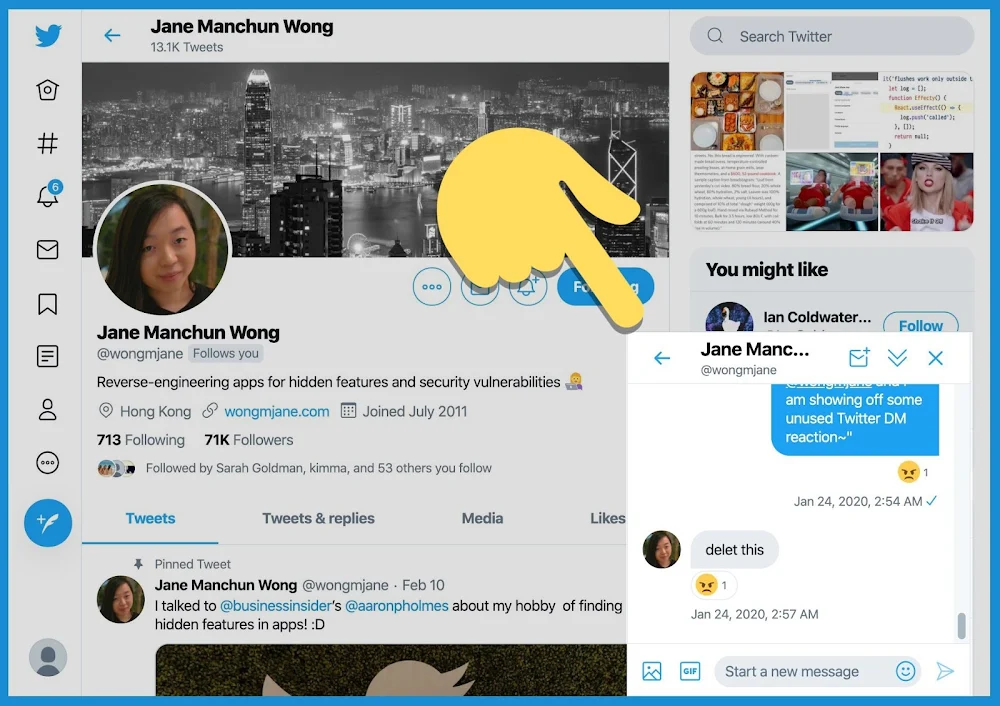Add image icon in message composer
This screenshot has width=1000, height=706.
click(x=652, y=671)
